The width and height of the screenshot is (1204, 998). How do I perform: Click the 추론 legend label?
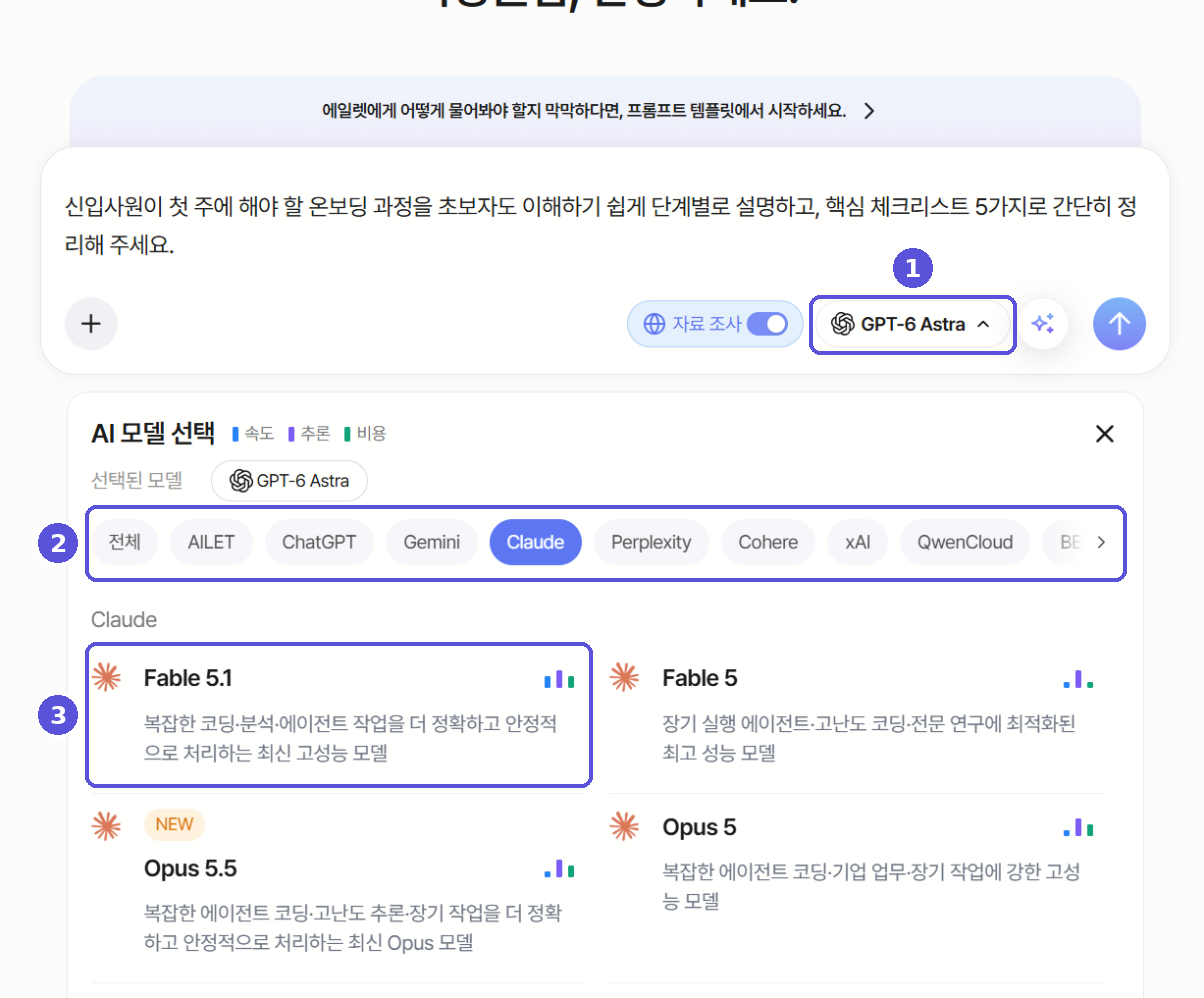click(316, 434)
